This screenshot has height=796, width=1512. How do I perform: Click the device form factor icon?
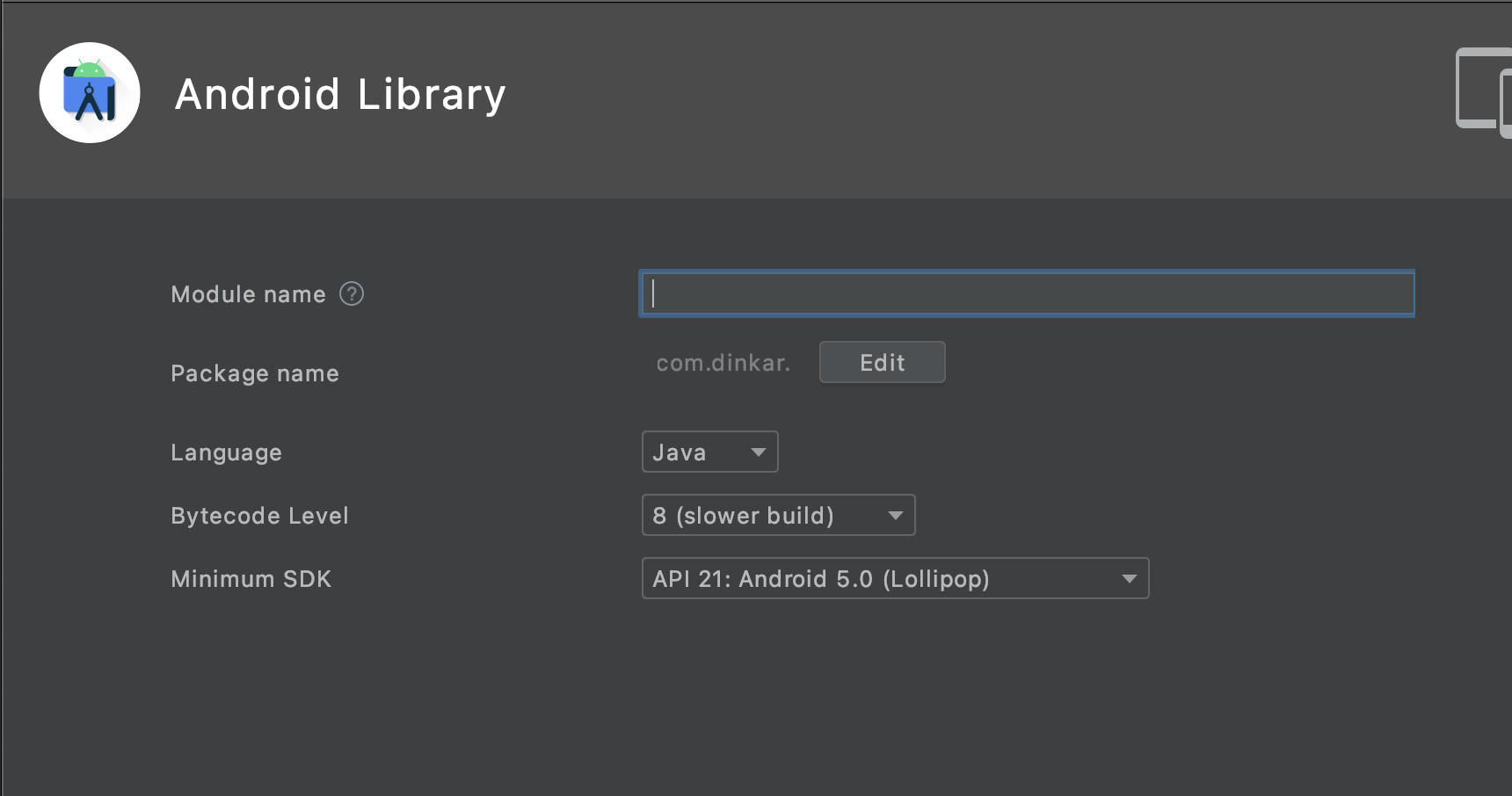coord(1484,91)
